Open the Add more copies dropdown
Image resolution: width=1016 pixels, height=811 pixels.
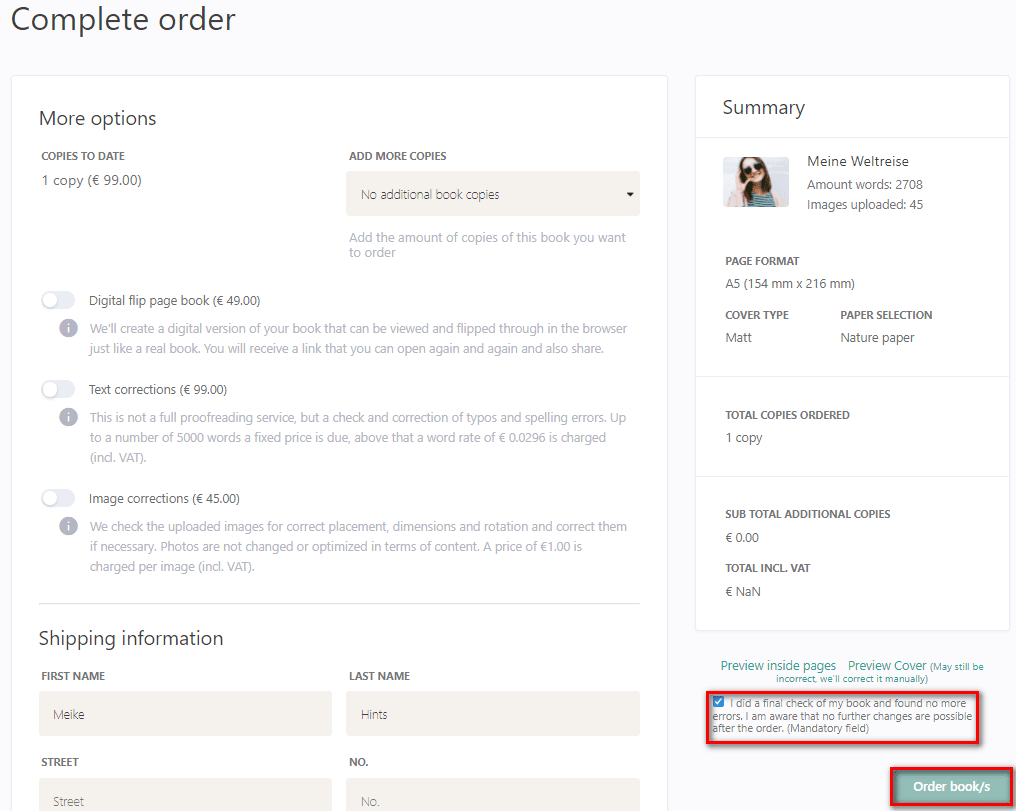[492, 194]
